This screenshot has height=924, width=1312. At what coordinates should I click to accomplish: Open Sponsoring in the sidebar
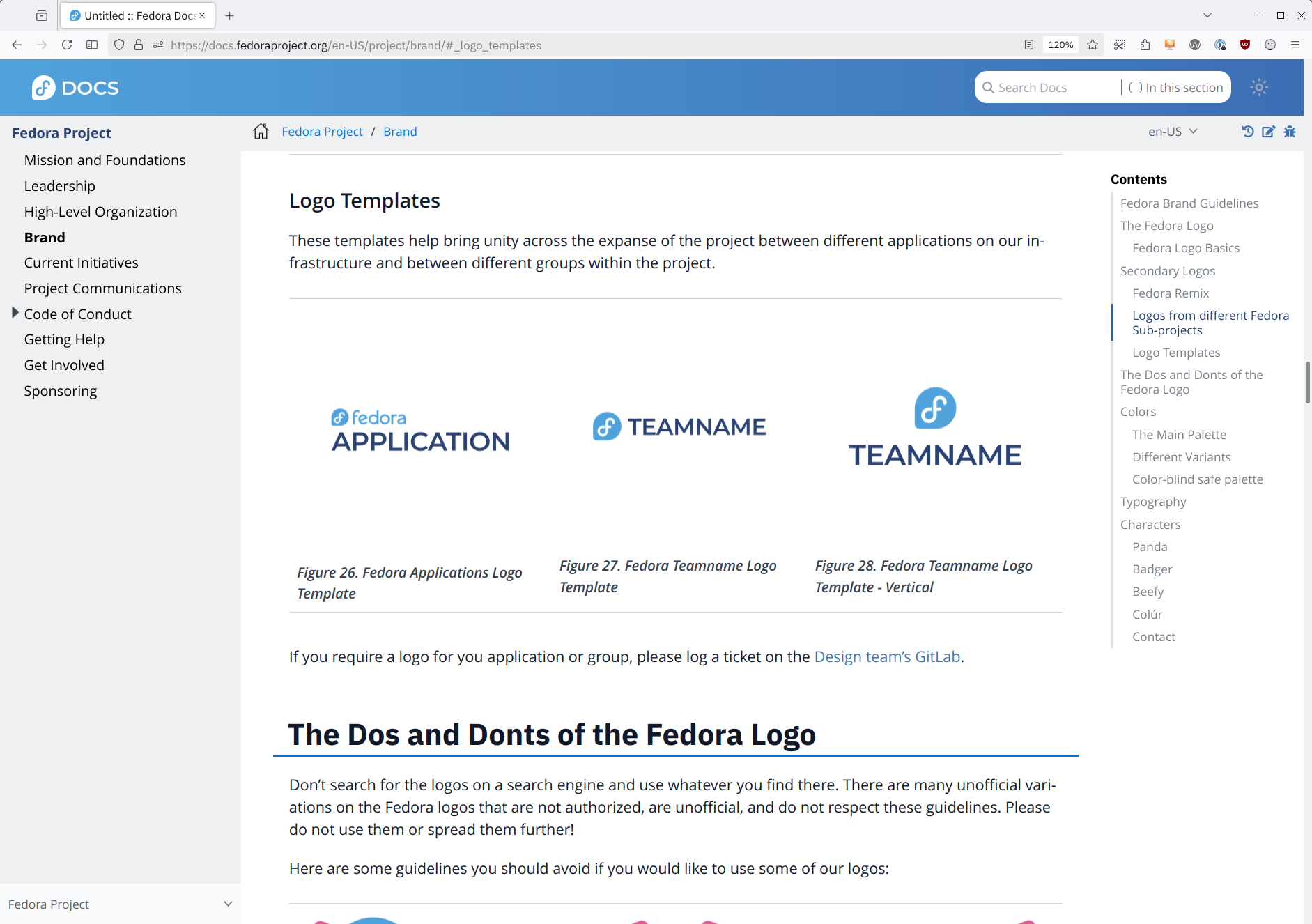click(x=61, y=391)
